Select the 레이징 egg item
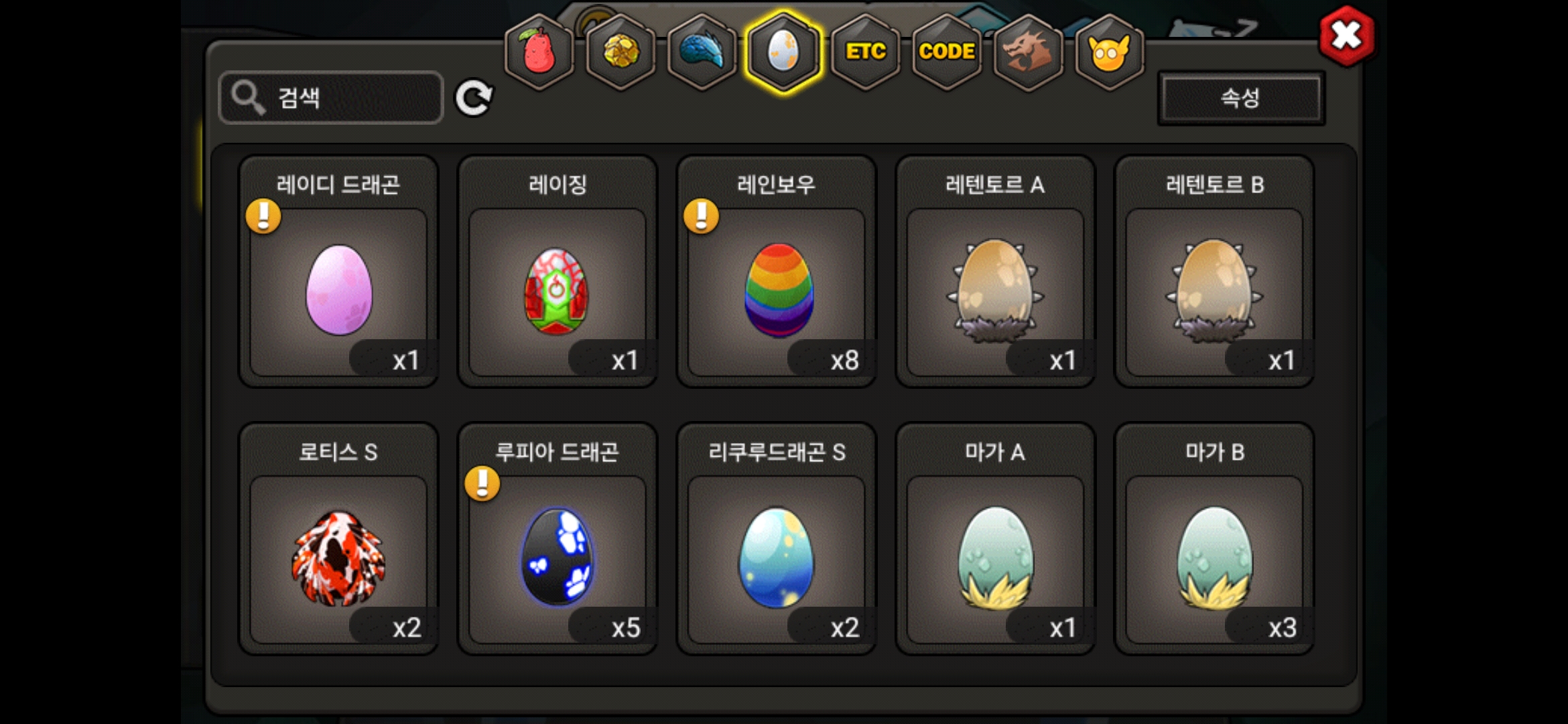1568x724 pixels. 558,271
